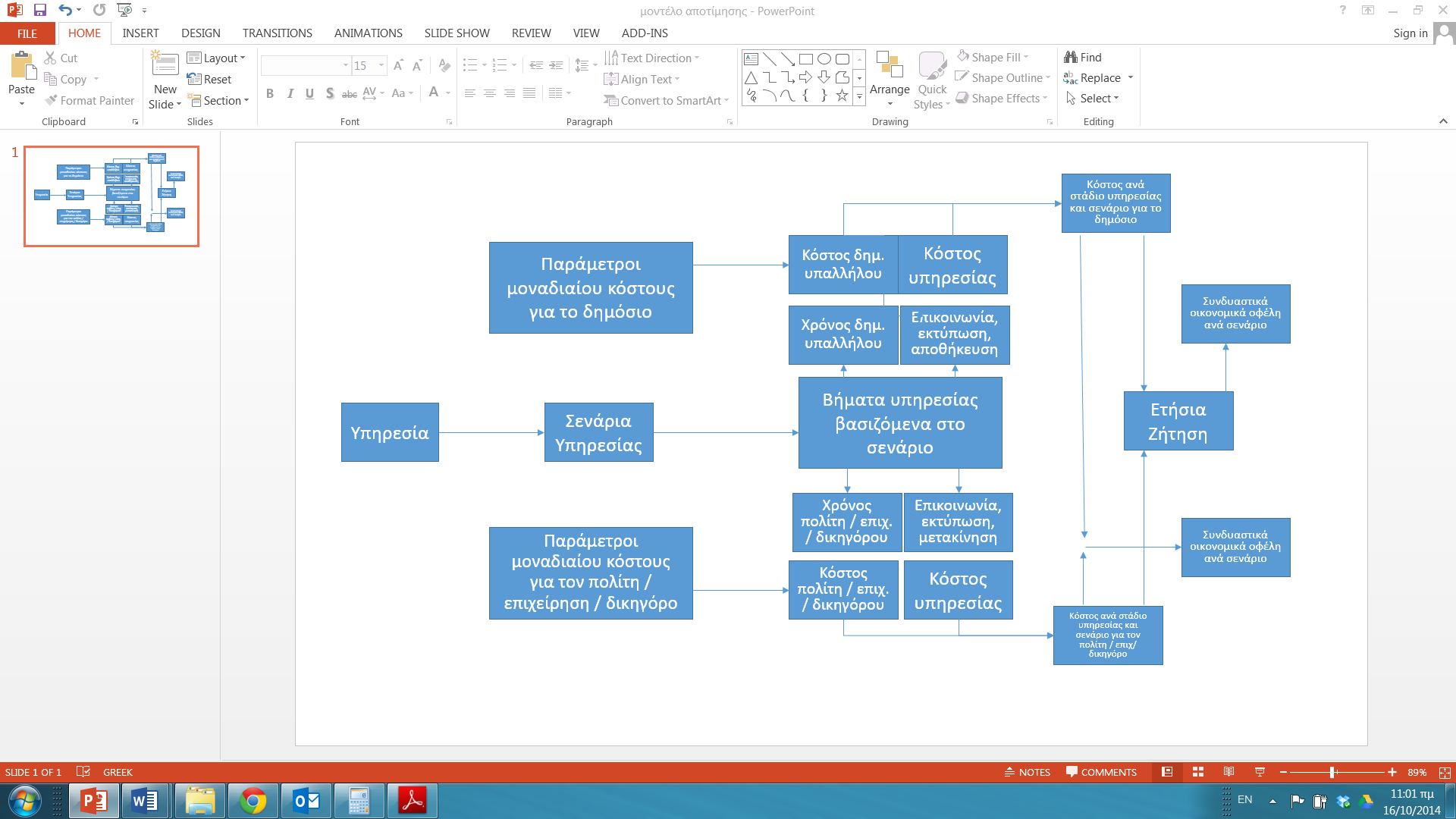This screenshot has width=1456, height=819.
Task: Click the TRANSITIONS ribbon tab
Action: point(277,33)
